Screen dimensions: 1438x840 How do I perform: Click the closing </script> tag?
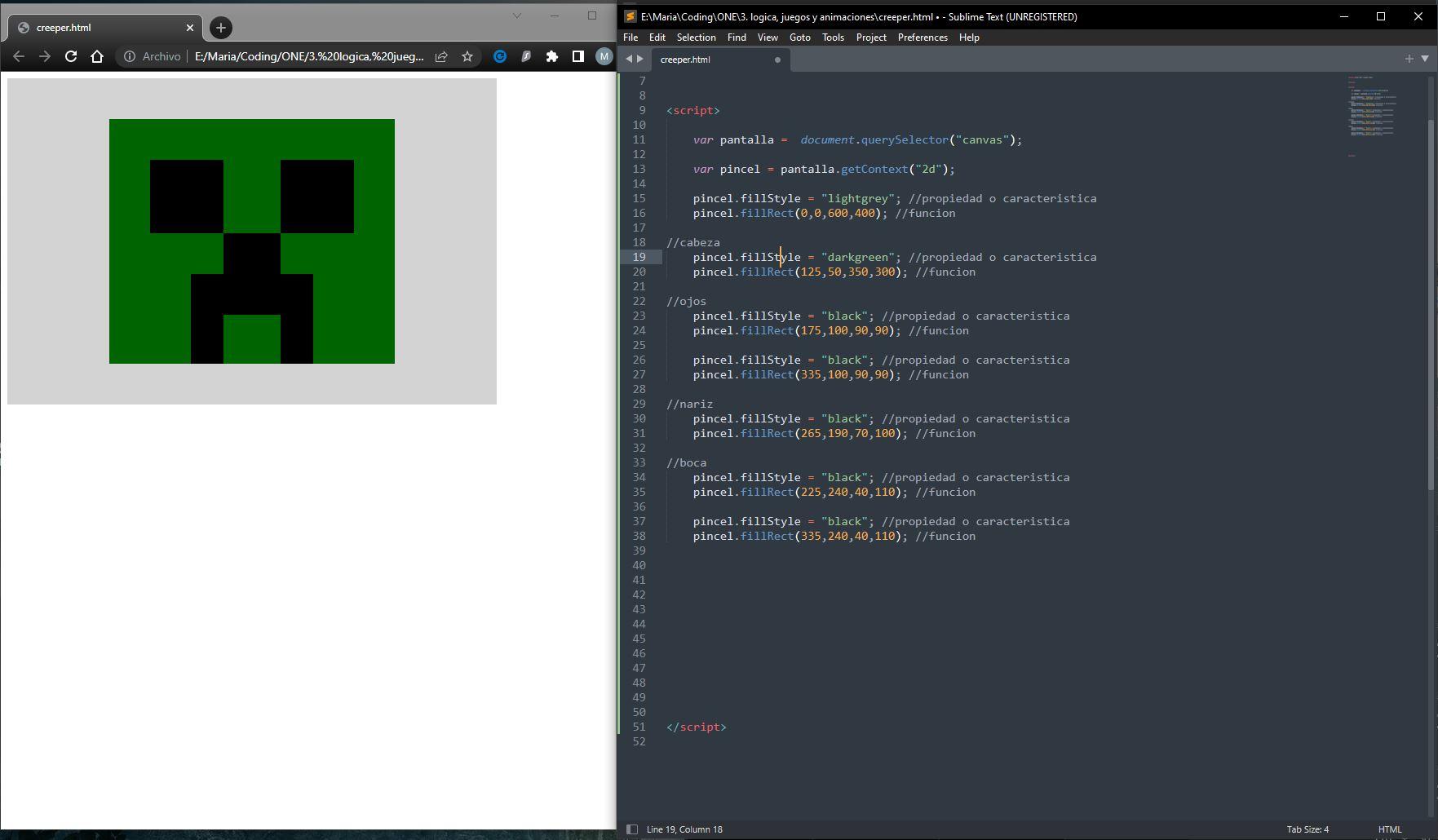[x=697, y=727]
